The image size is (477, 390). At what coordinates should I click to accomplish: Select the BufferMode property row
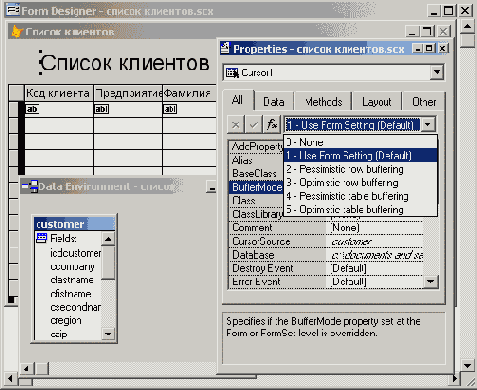coord(256,187)
